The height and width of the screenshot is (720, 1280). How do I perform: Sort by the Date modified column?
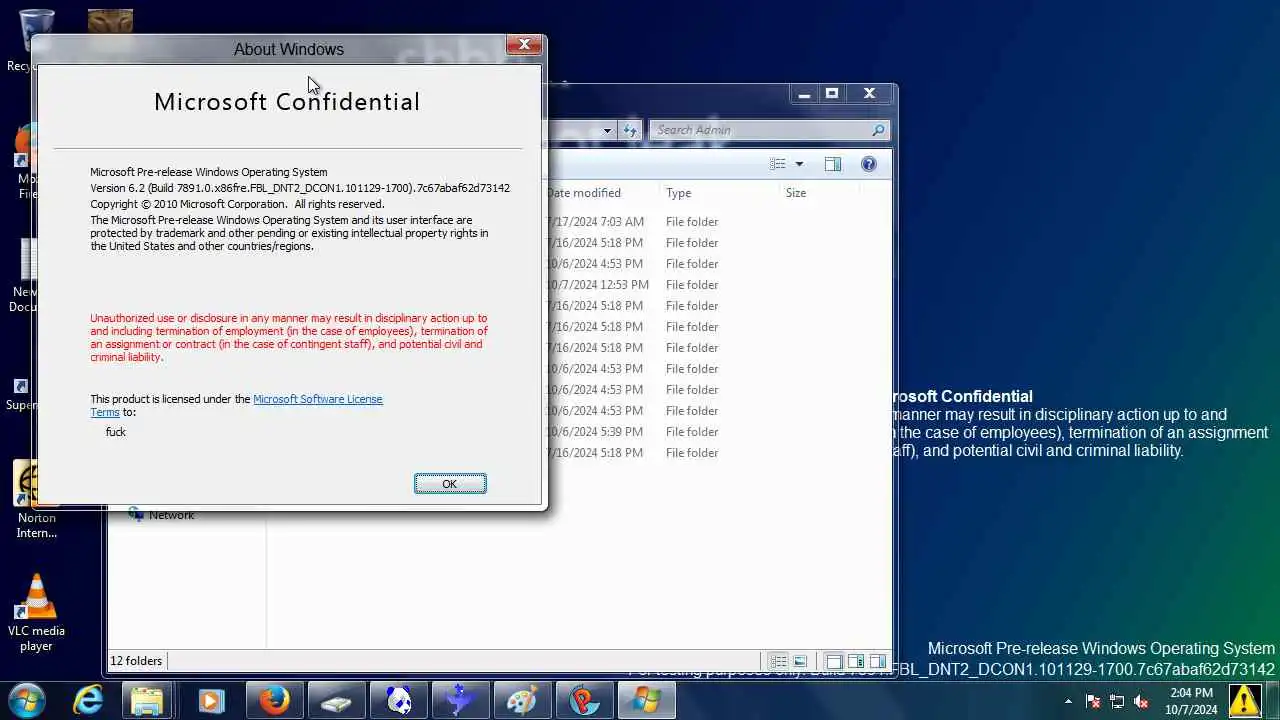coord(601,193)
